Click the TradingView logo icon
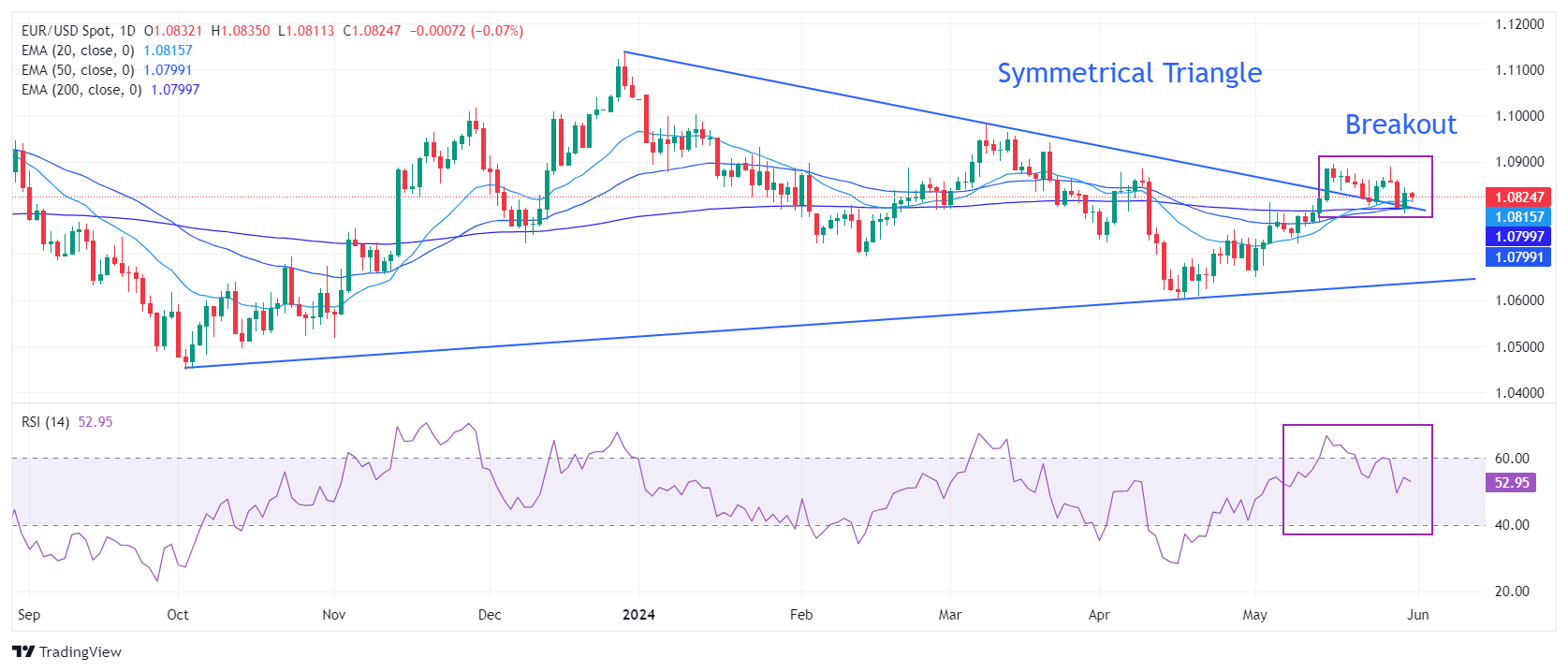1568x672 pixels. (23, 651)
